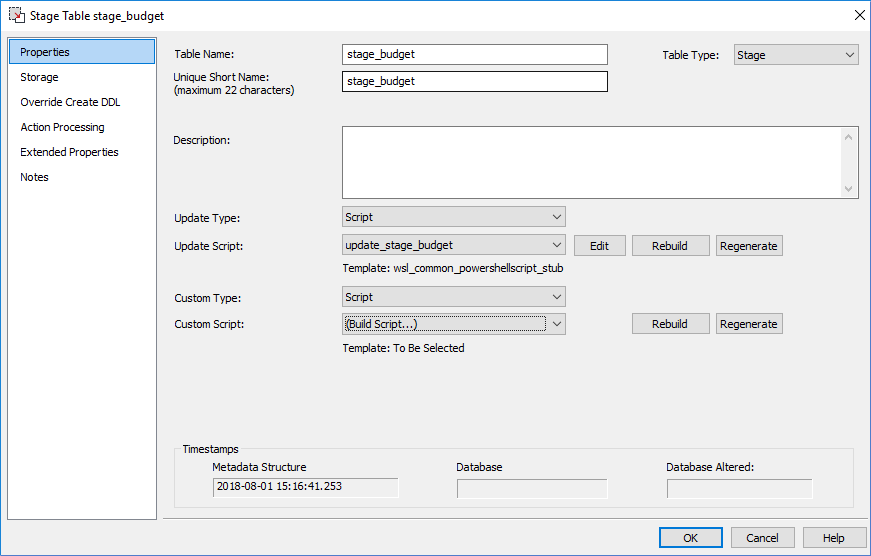Click inside the Table Name field
The image size is (871, 556).
pos(474,55)
